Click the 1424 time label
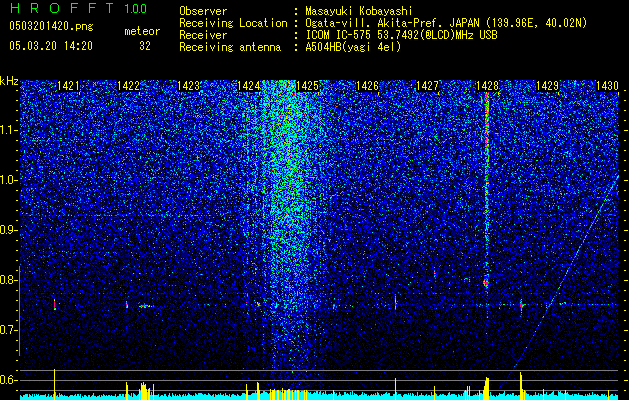This screenshot has width=629, height=400. (248, 85)
